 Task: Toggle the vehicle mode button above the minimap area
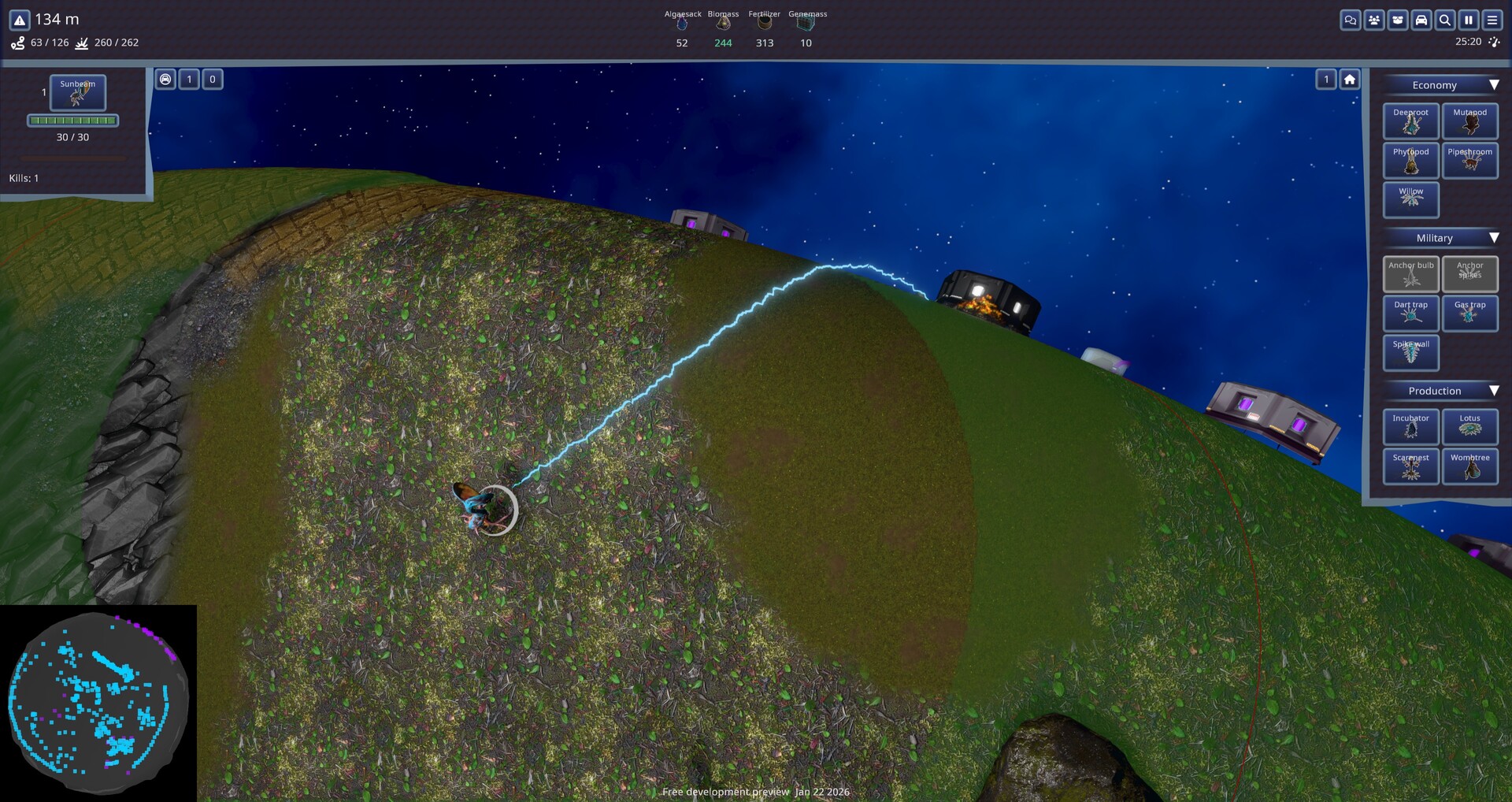pyautogui.click(x=165, y=79)
